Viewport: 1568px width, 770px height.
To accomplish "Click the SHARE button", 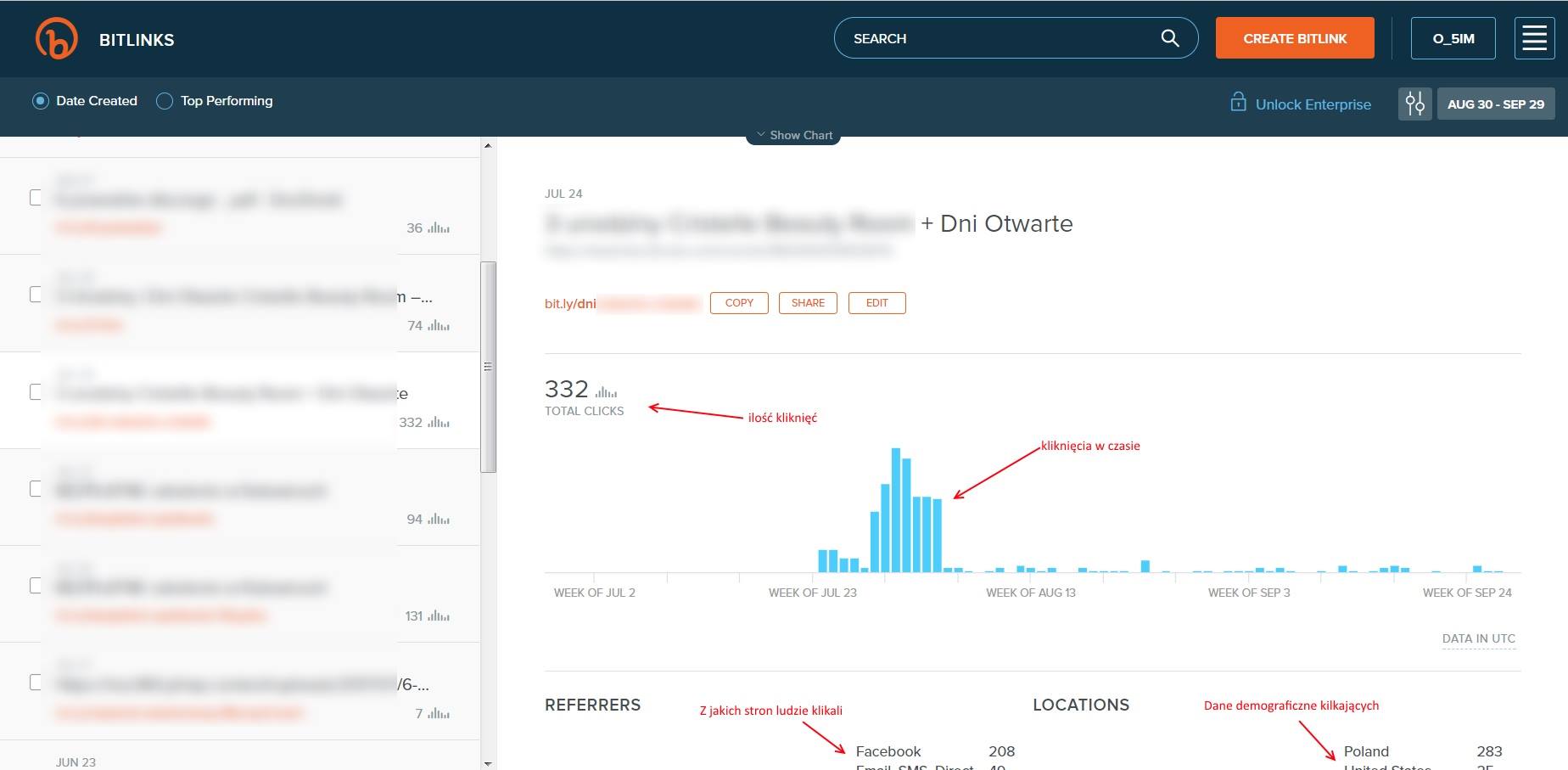I will point(808,303).
